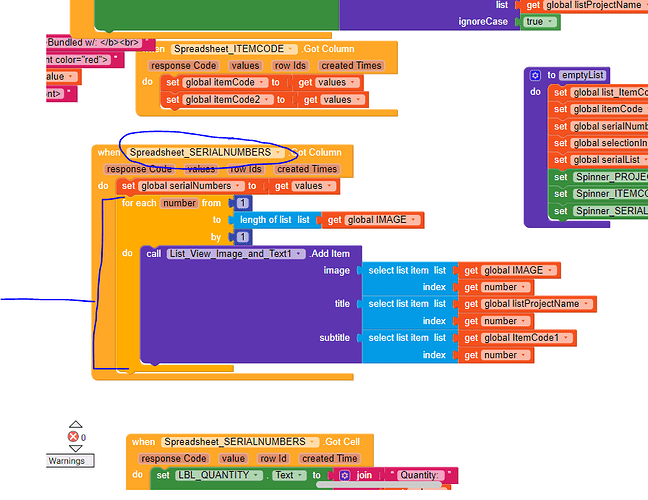The width and height of the screenshot is (648, 500).
Task: Click 'row Ids' parameter in the ITEMCODE Got Column event
Action: pyautogui.click(x=291, y=66)
